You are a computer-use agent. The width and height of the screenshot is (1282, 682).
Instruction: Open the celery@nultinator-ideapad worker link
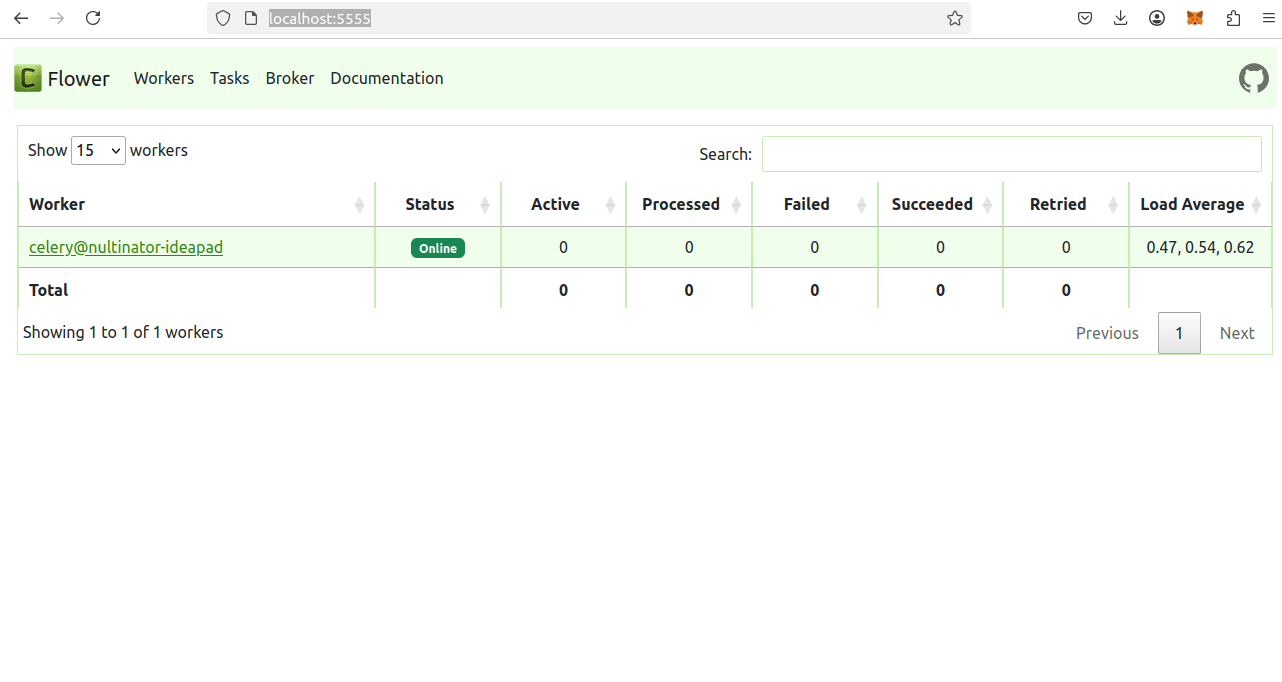coord(126,247)
